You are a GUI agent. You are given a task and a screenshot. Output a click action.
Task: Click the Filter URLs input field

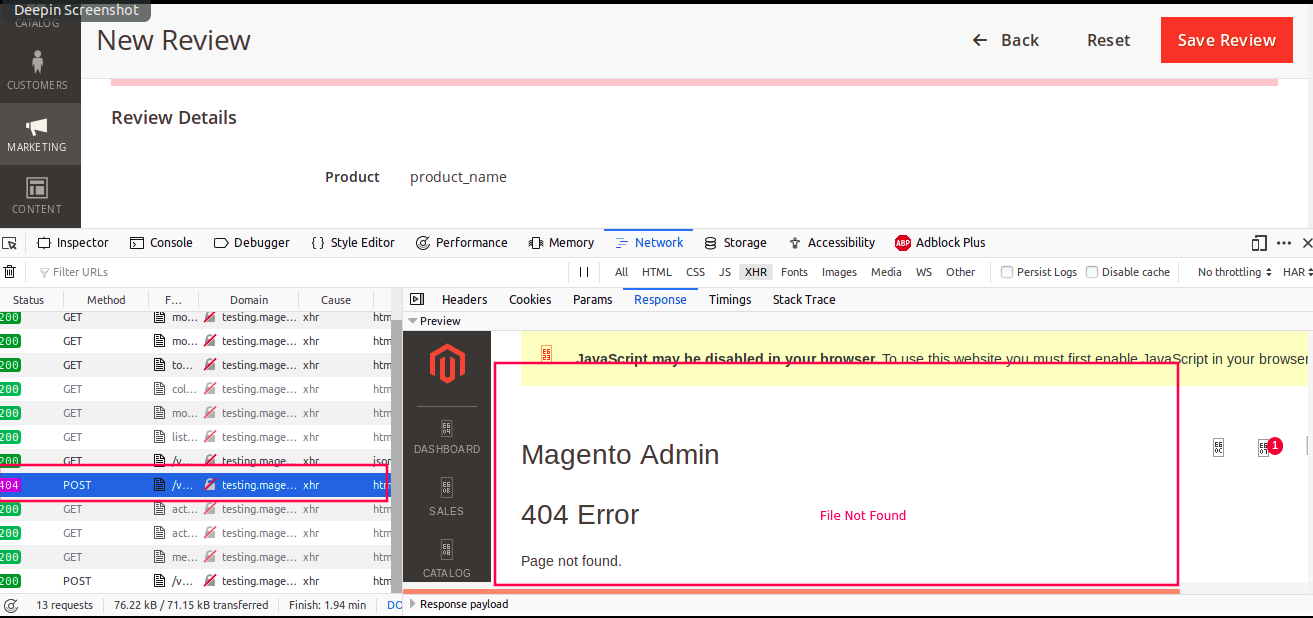(300, 272)
